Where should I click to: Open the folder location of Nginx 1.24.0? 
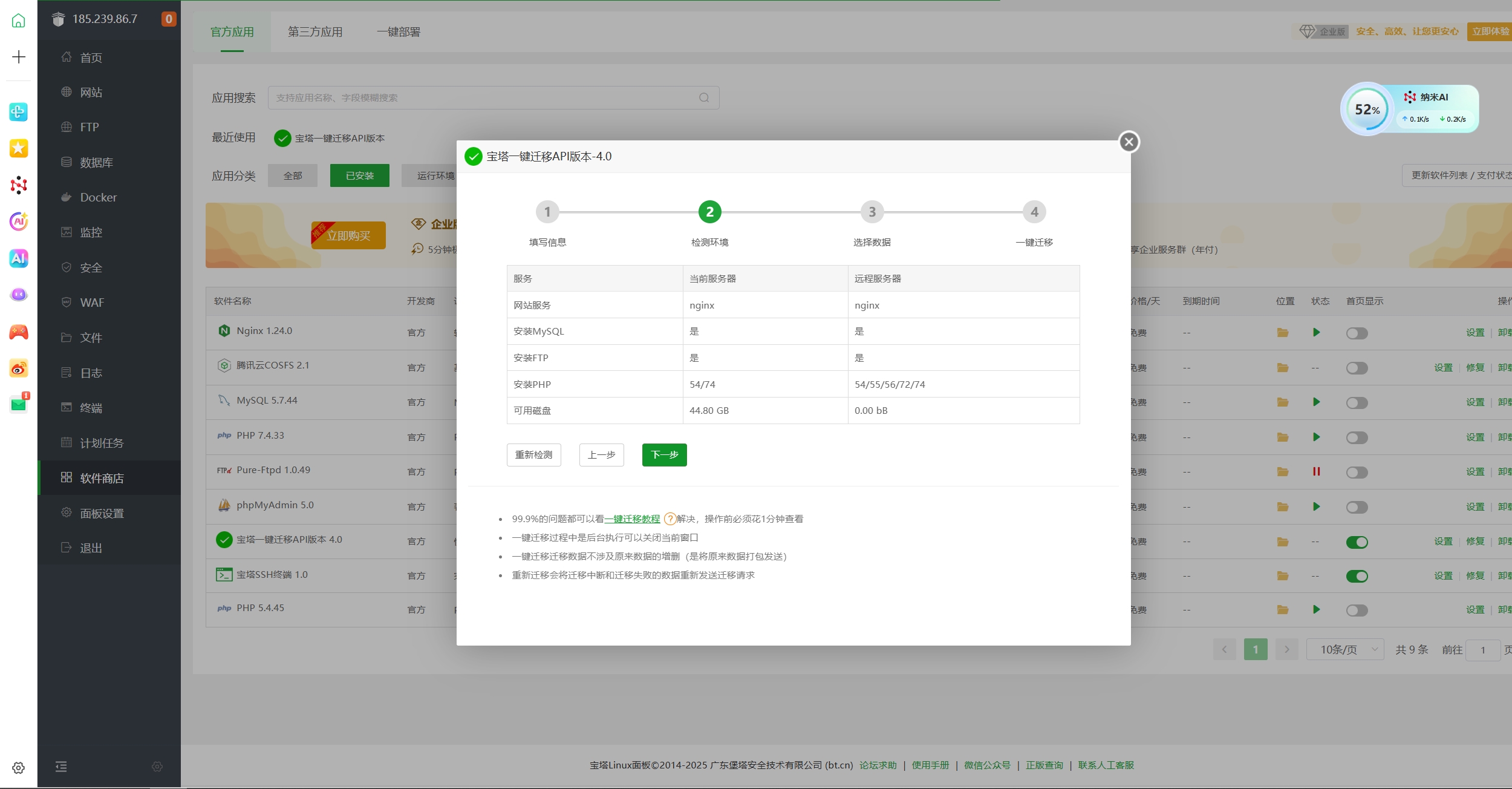pyautogui.click(x=1282, y=332)
